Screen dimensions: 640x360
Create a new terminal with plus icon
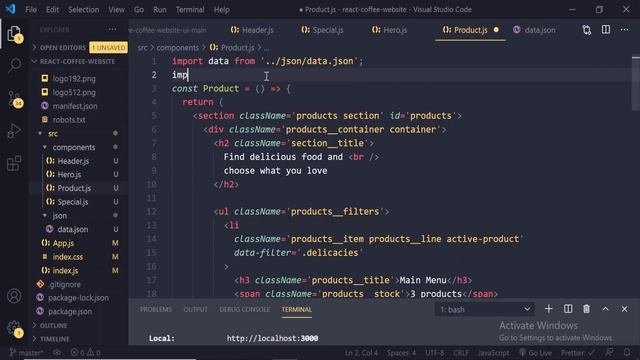(549, 309)
